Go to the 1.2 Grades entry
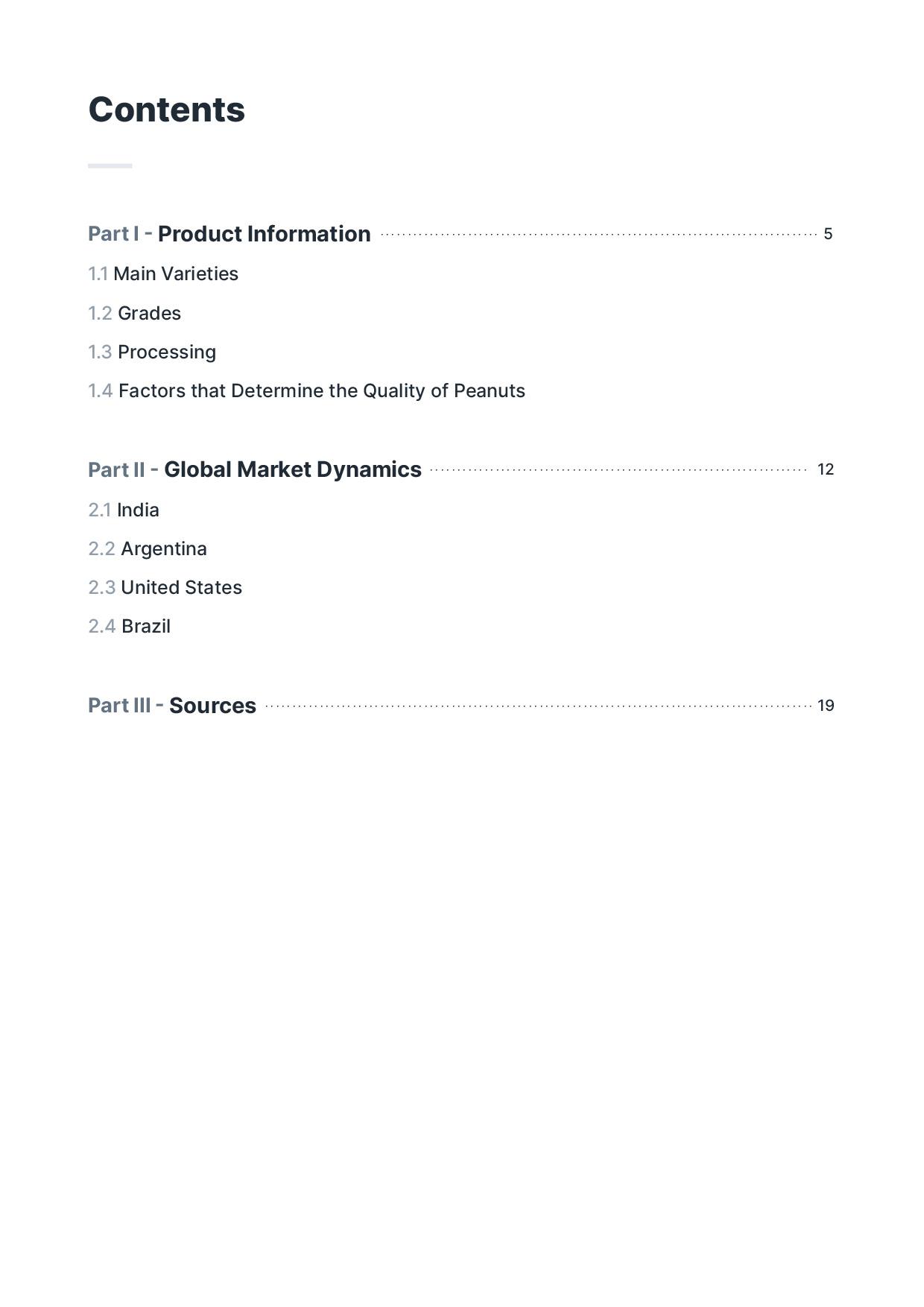This screenshot has width=924, height=1307. pos(135,314)
